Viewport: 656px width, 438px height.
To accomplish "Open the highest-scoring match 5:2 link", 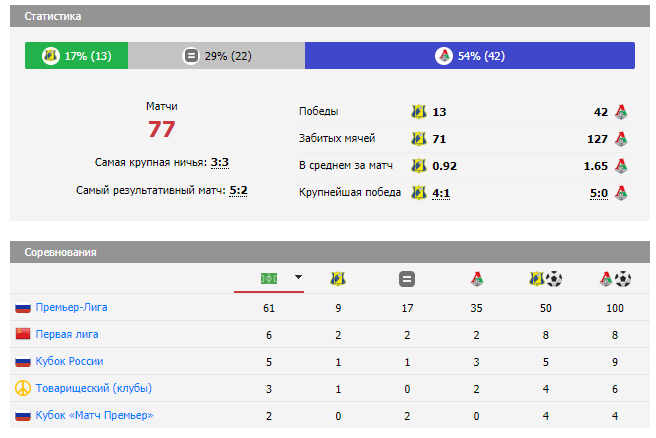I will [238, 190].
